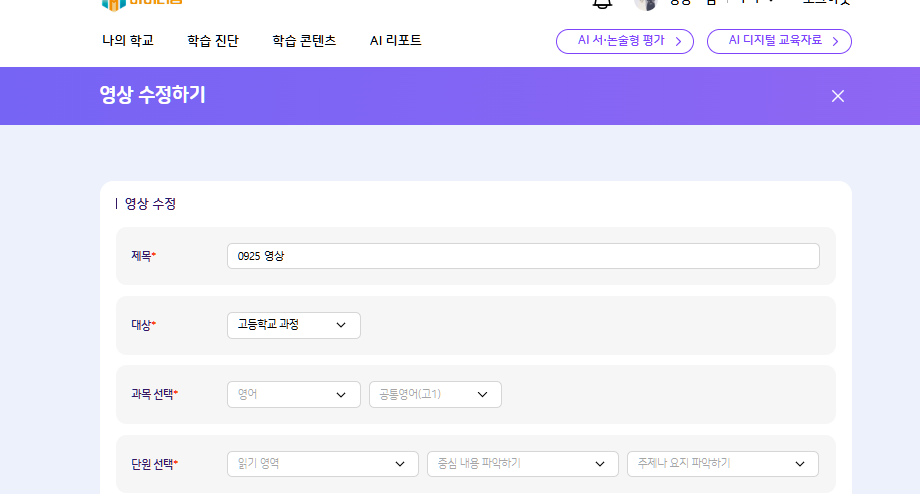This screenshot has width=920, height=494.
Task: Click the 제목 field containing 0925 영상
Action: [x=523, y=256]
